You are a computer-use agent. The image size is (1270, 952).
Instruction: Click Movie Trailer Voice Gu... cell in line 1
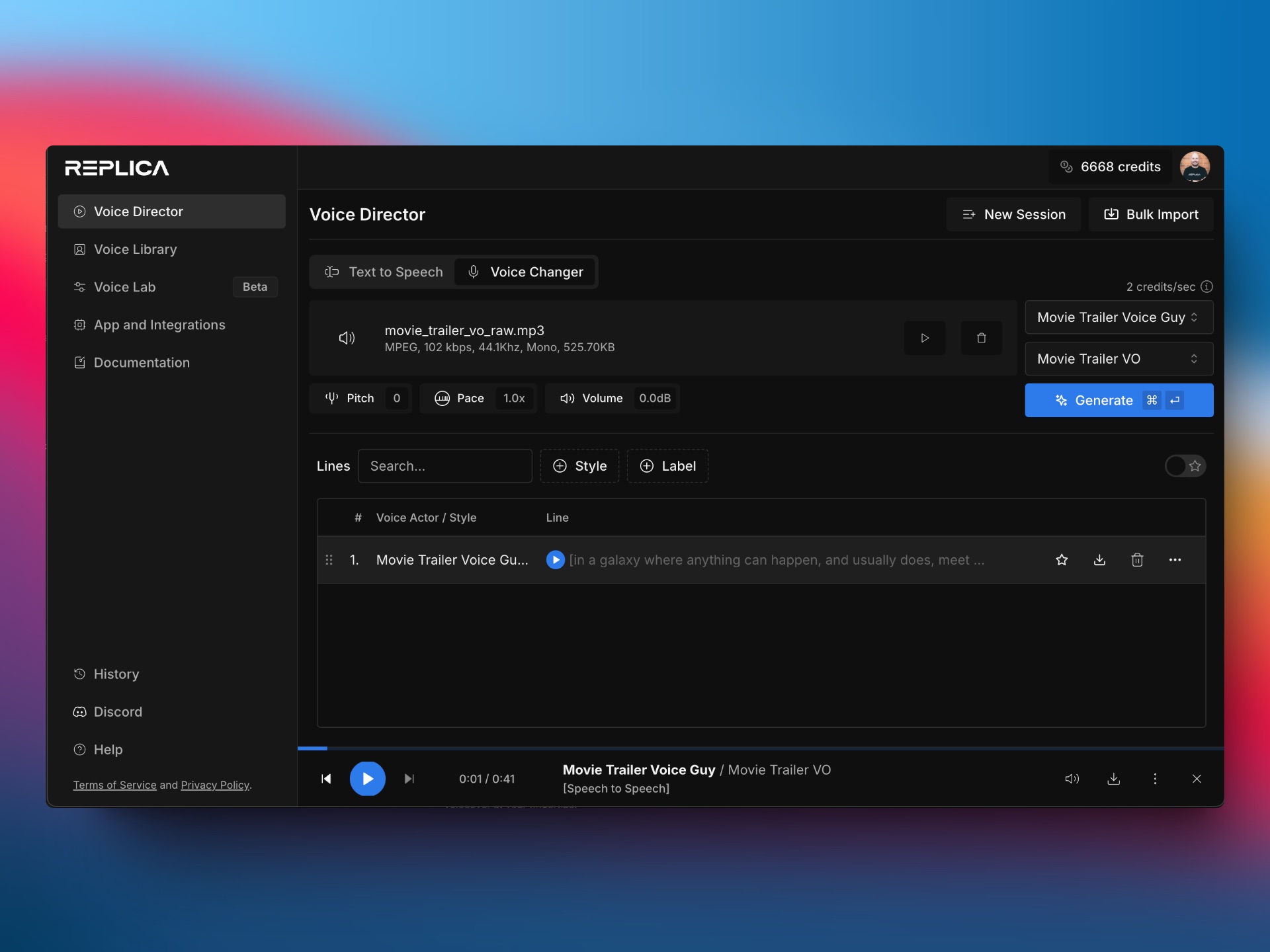(452, 560)
